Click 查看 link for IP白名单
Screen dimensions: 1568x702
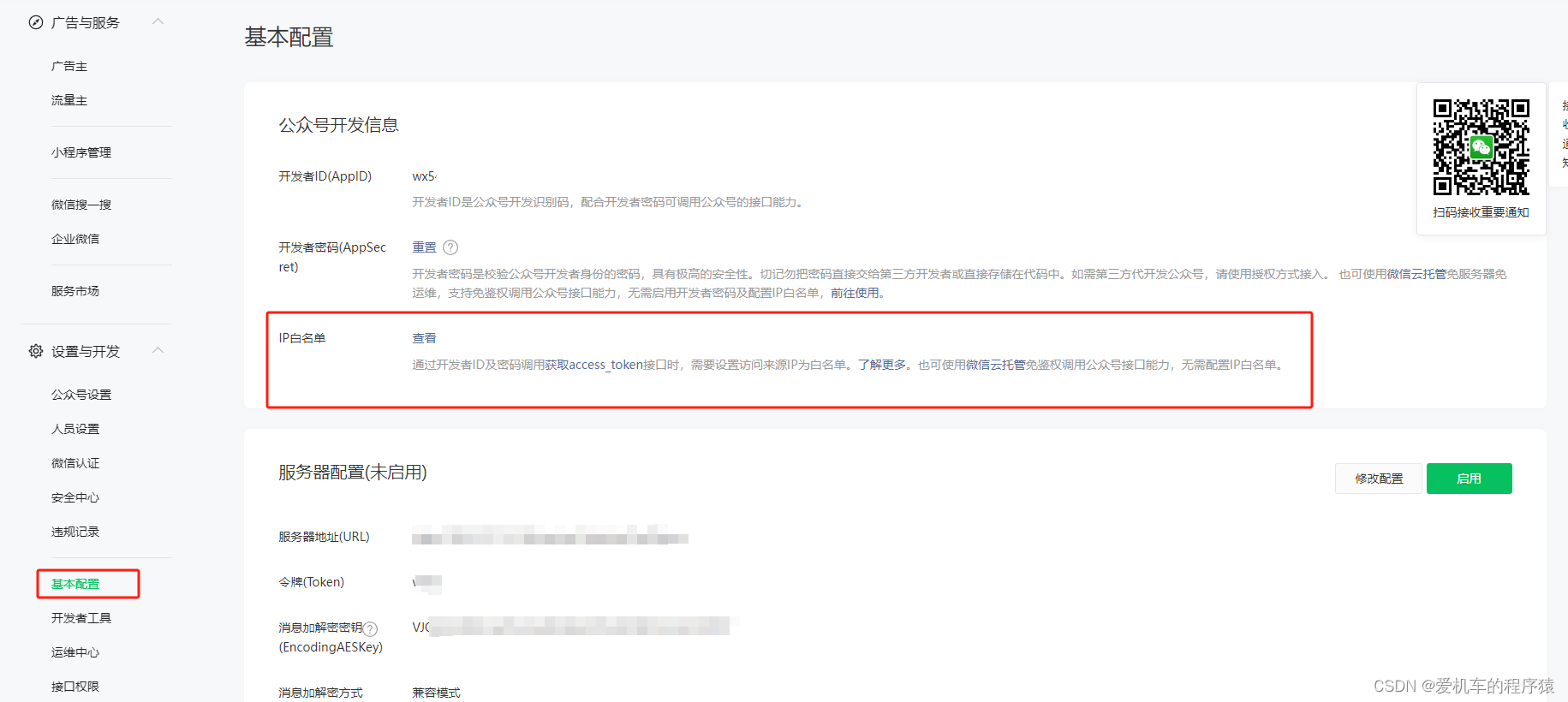coord(424,338)
